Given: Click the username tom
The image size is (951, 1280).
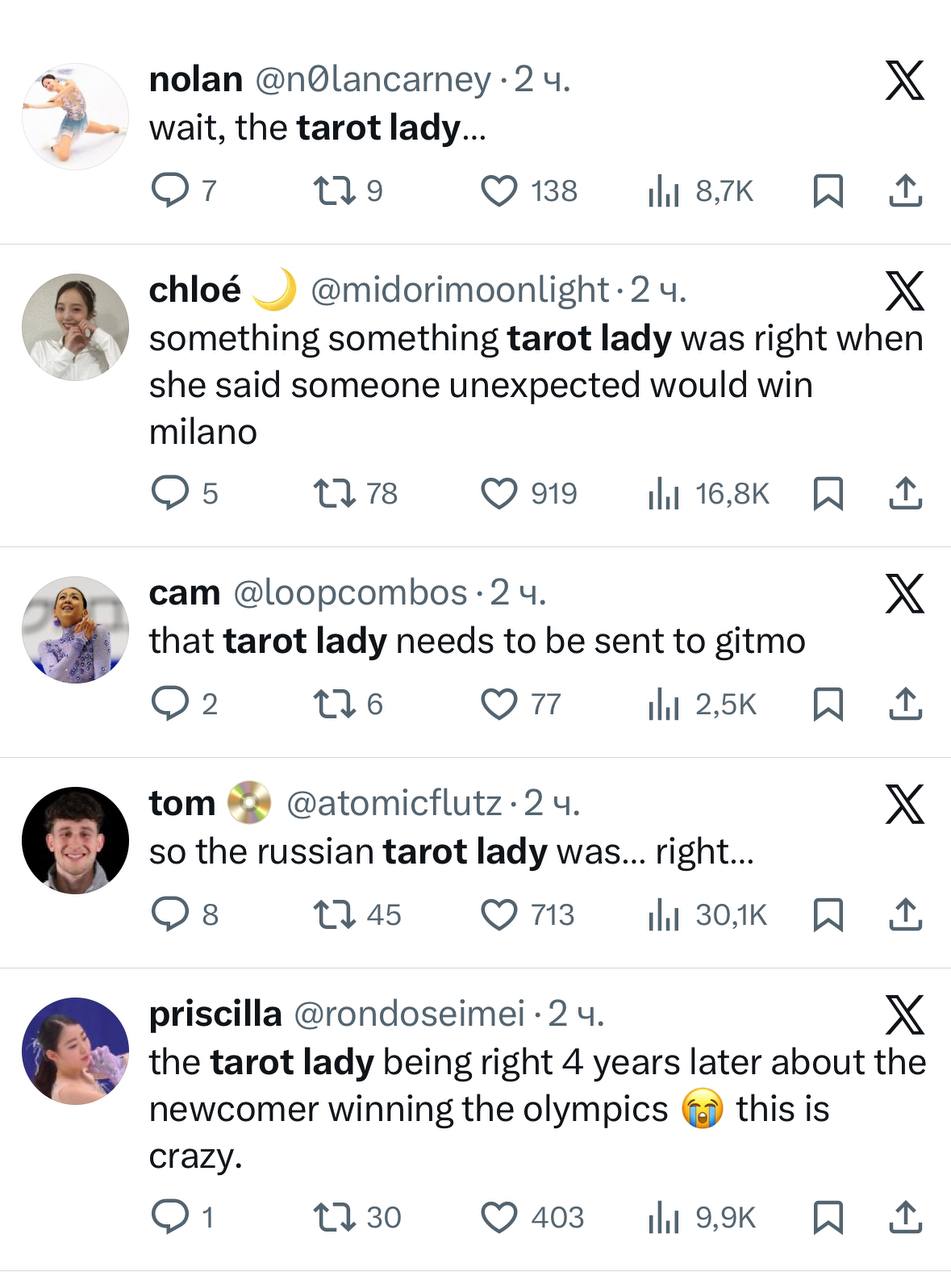Looking at the screenshot, I should click(182, 803).
